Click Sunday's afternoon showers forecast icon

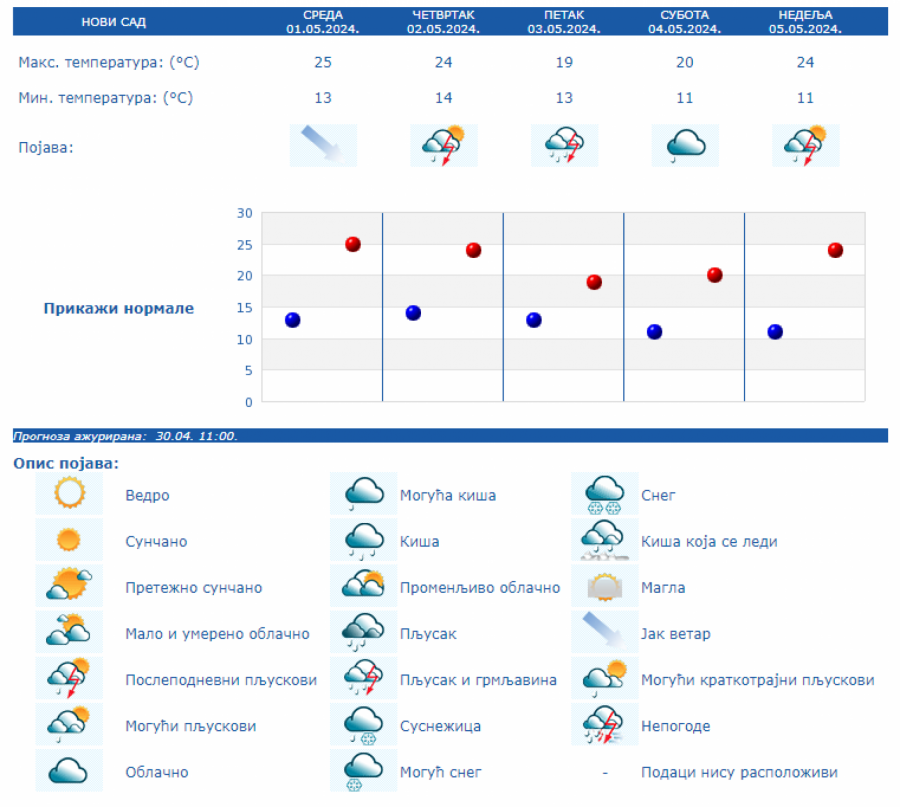[x=805, y=145]
